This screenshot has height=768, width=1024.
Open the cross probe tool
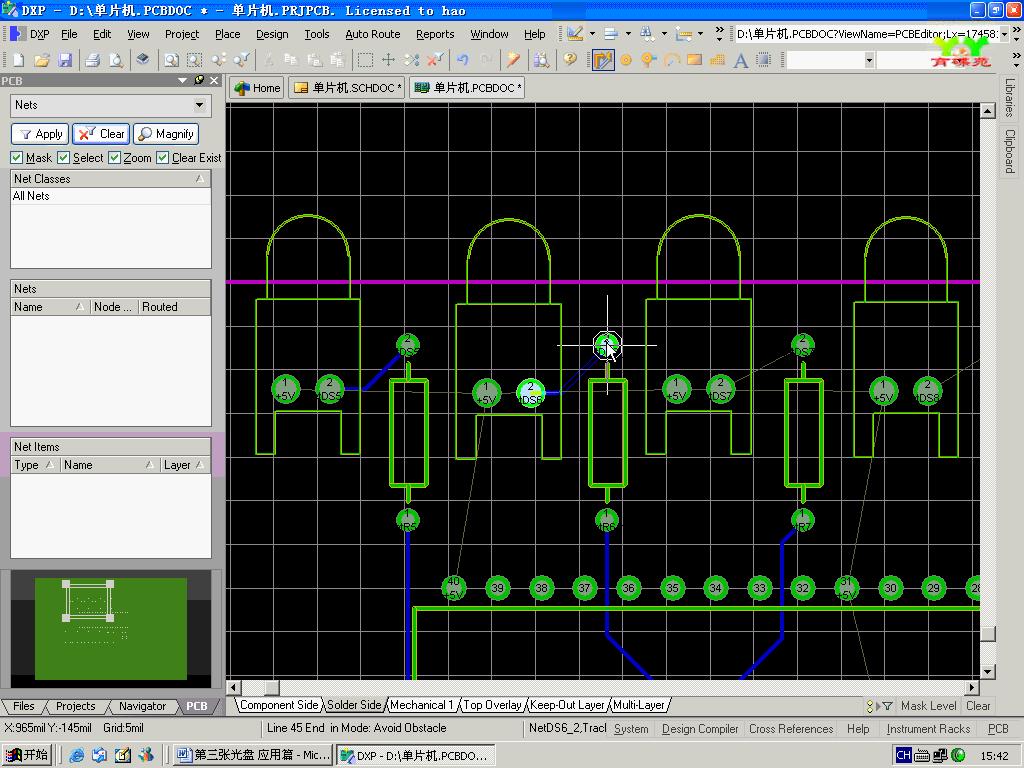tap(513, 60)
